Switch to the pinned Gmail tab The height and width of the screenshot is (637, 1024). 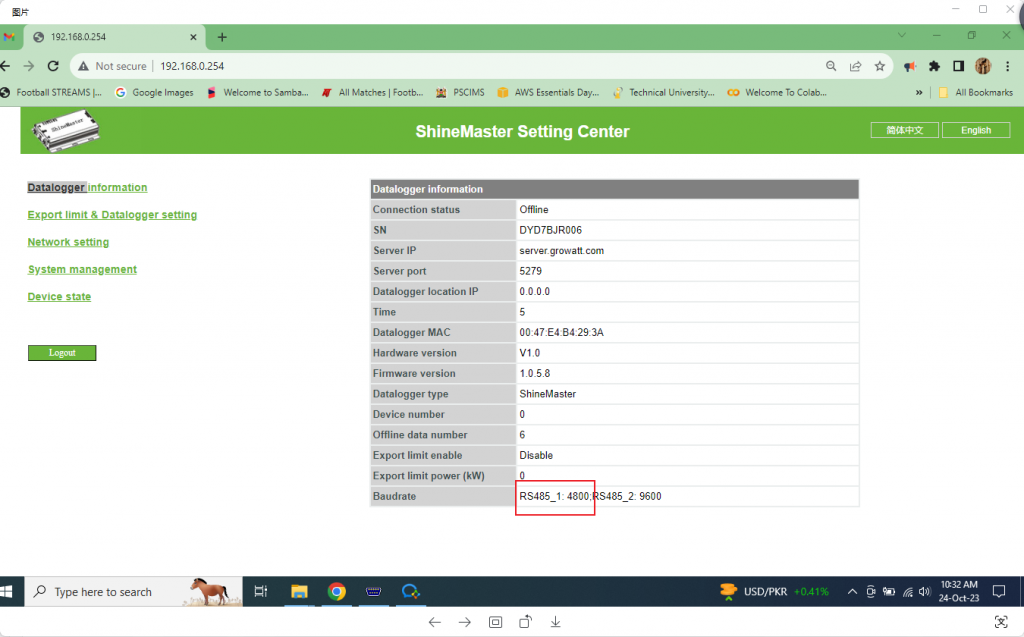(x=8, y=37)
